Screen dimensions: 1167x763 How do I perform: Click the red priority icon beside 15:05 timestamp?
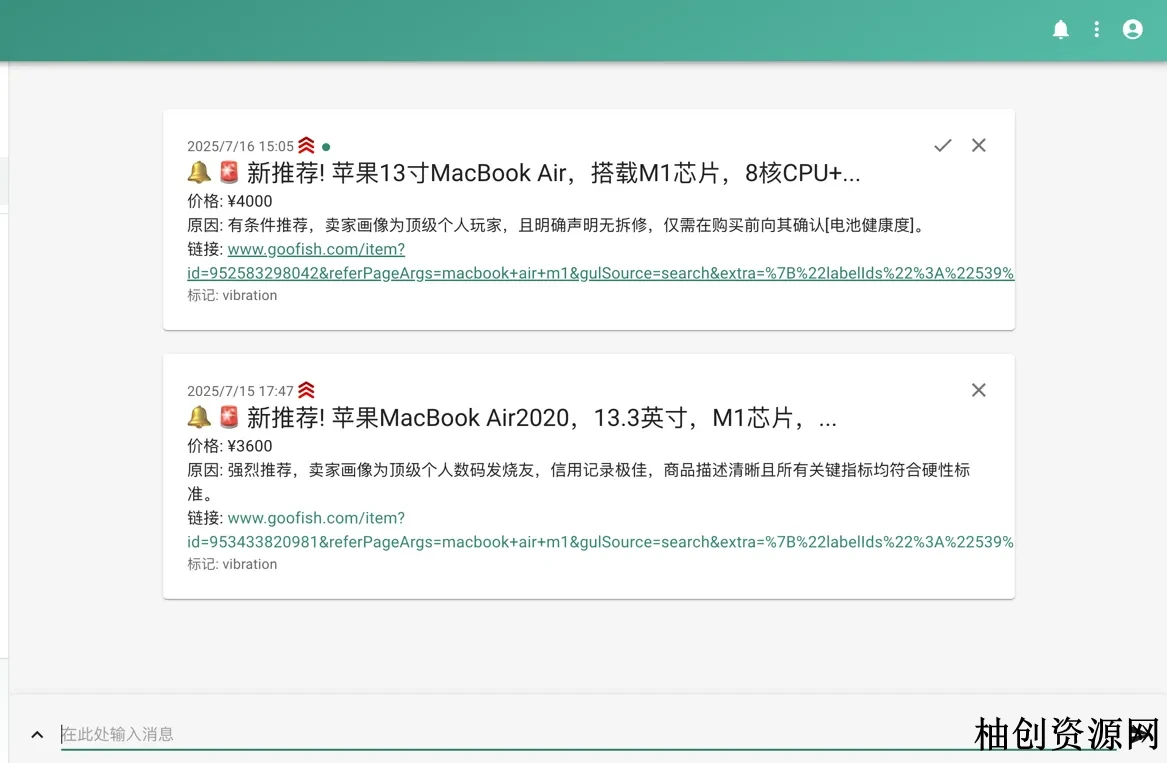307,146
